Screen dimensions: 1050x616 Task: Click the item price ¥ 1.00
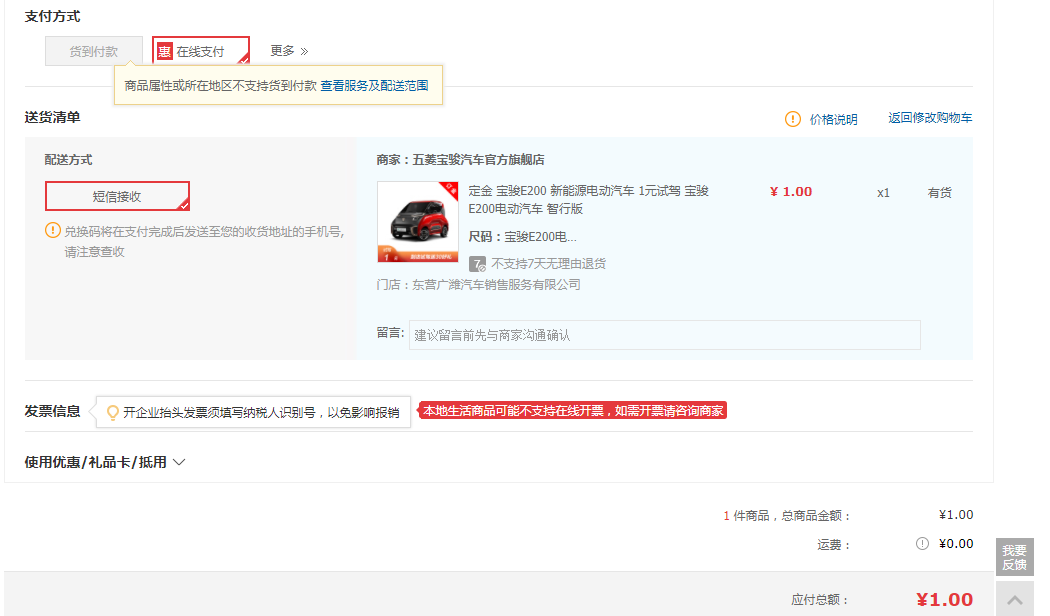coord(791,191)
